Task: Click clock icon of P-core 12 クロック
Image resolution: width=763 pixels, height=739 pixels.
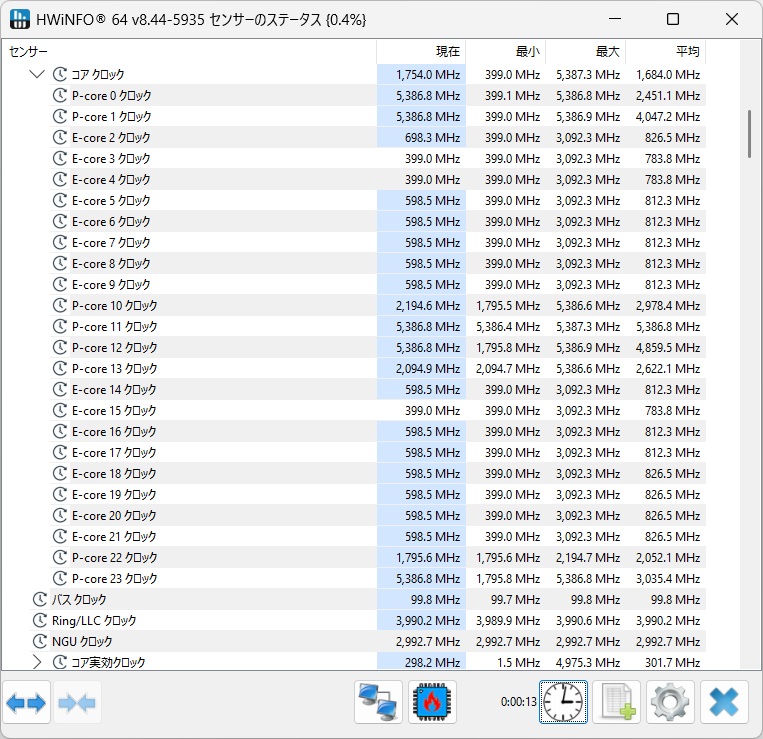Action: (x=59, y=347)
